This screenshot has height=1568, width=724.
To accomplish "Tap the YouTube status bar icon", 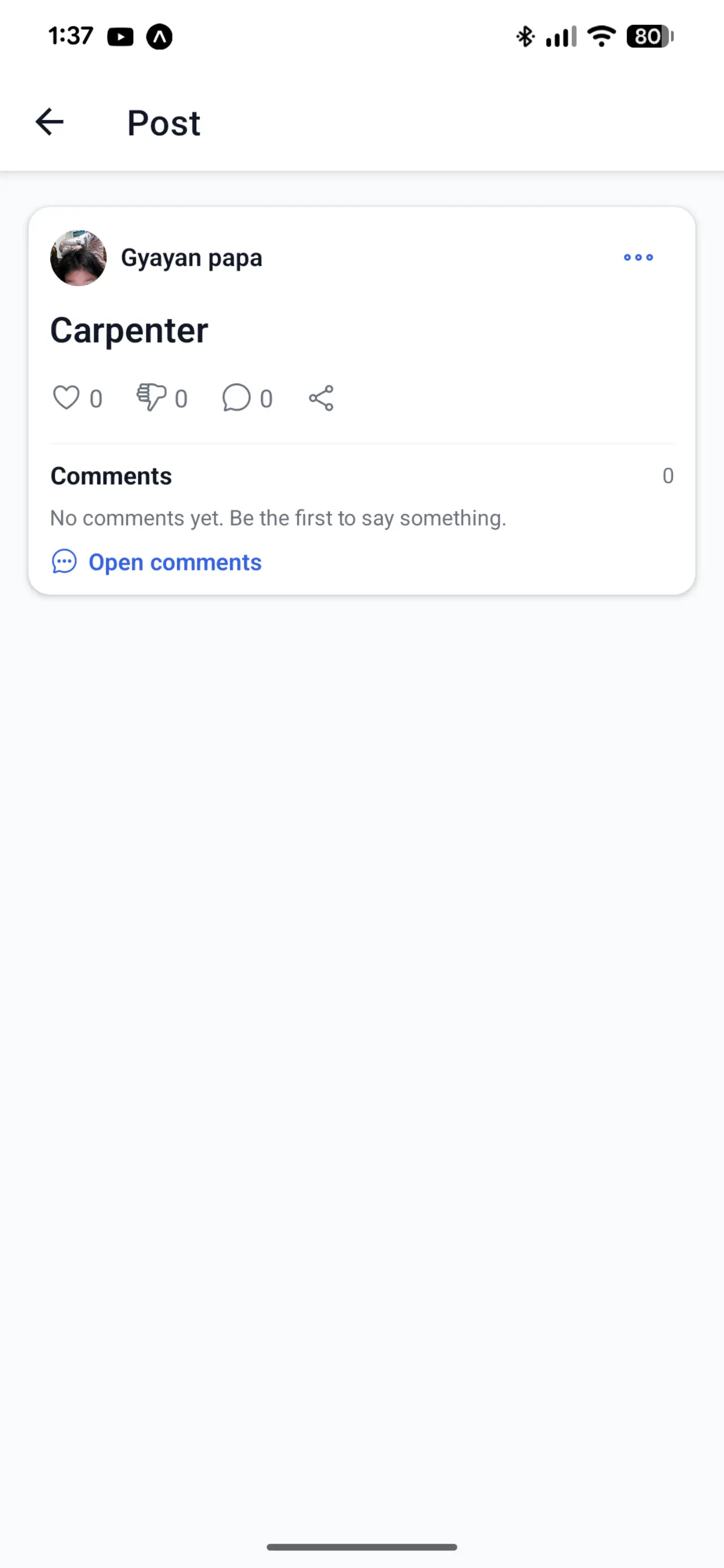I will [x=120, y=37].
